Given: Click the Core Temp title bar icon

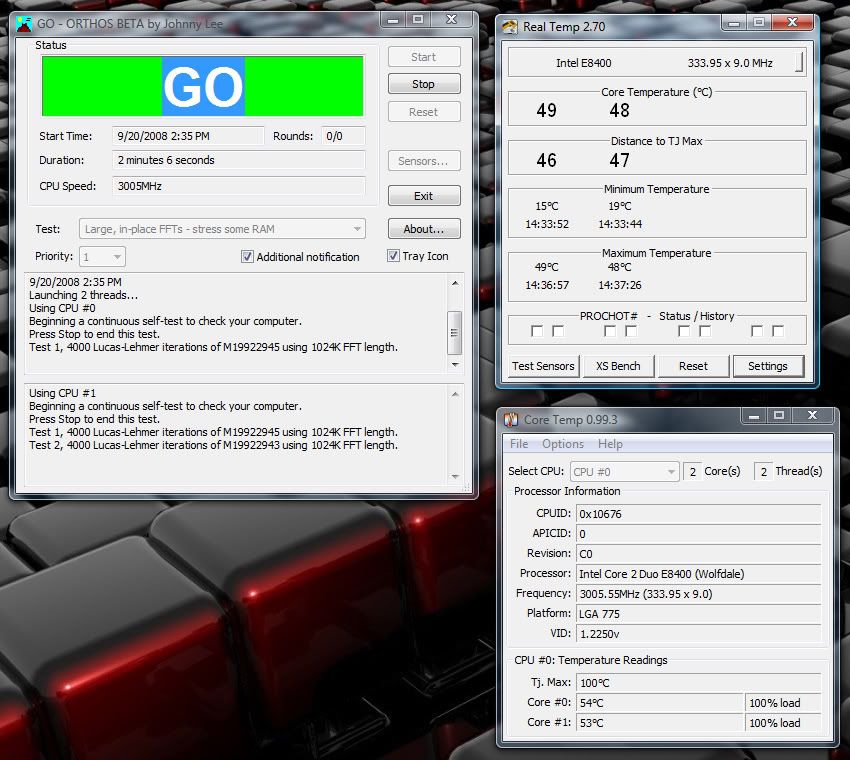Looking at the screenshot, I should [510, 420].
